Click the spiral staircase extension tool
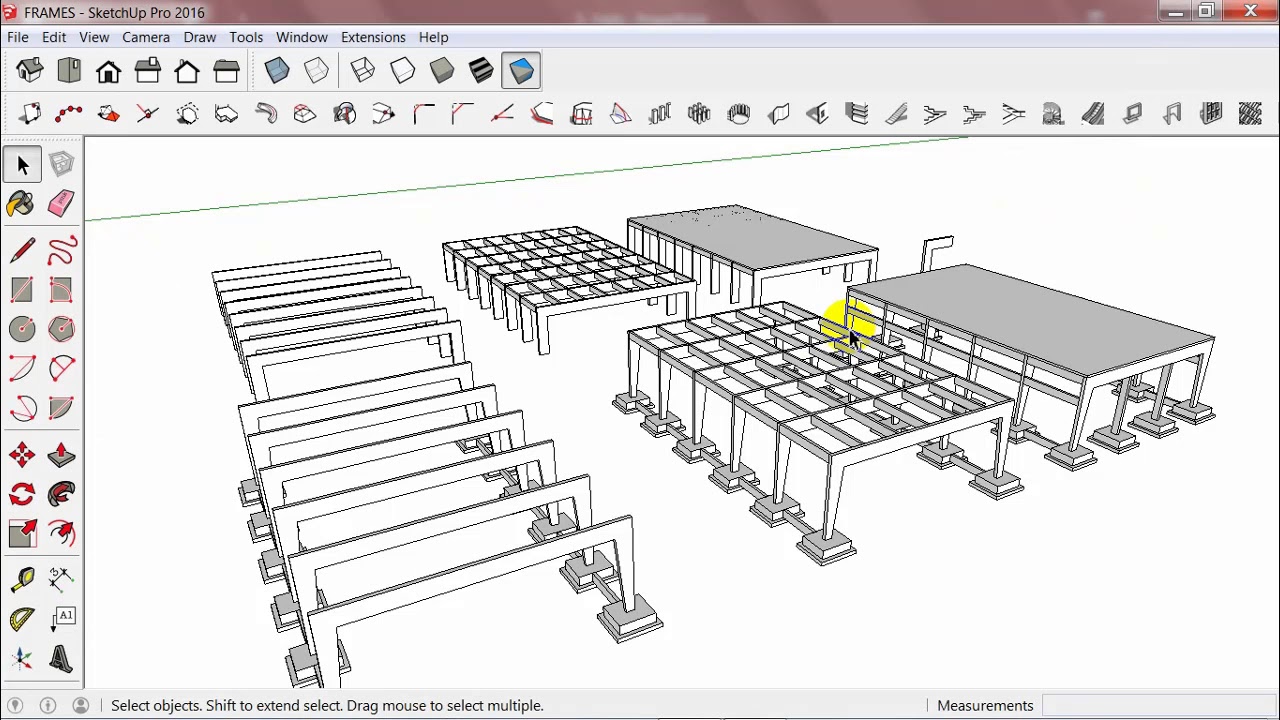 [1053, 114]
